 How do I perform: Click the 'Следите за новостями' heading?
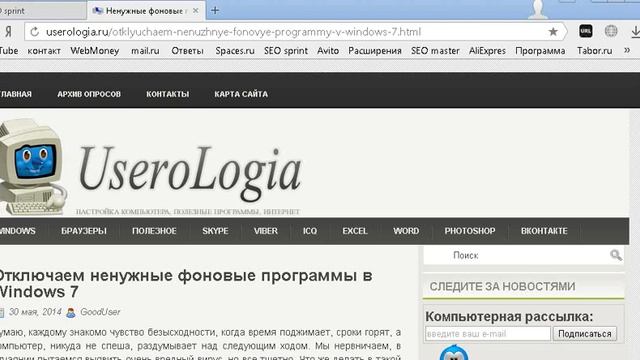pos(502,287)
